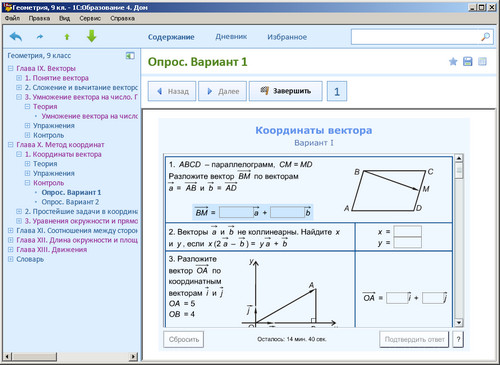Image resolution: width=500 pixels, height=365 pixels.
Task: Click the coefficient field before vector a
Action: click(236, 212)
